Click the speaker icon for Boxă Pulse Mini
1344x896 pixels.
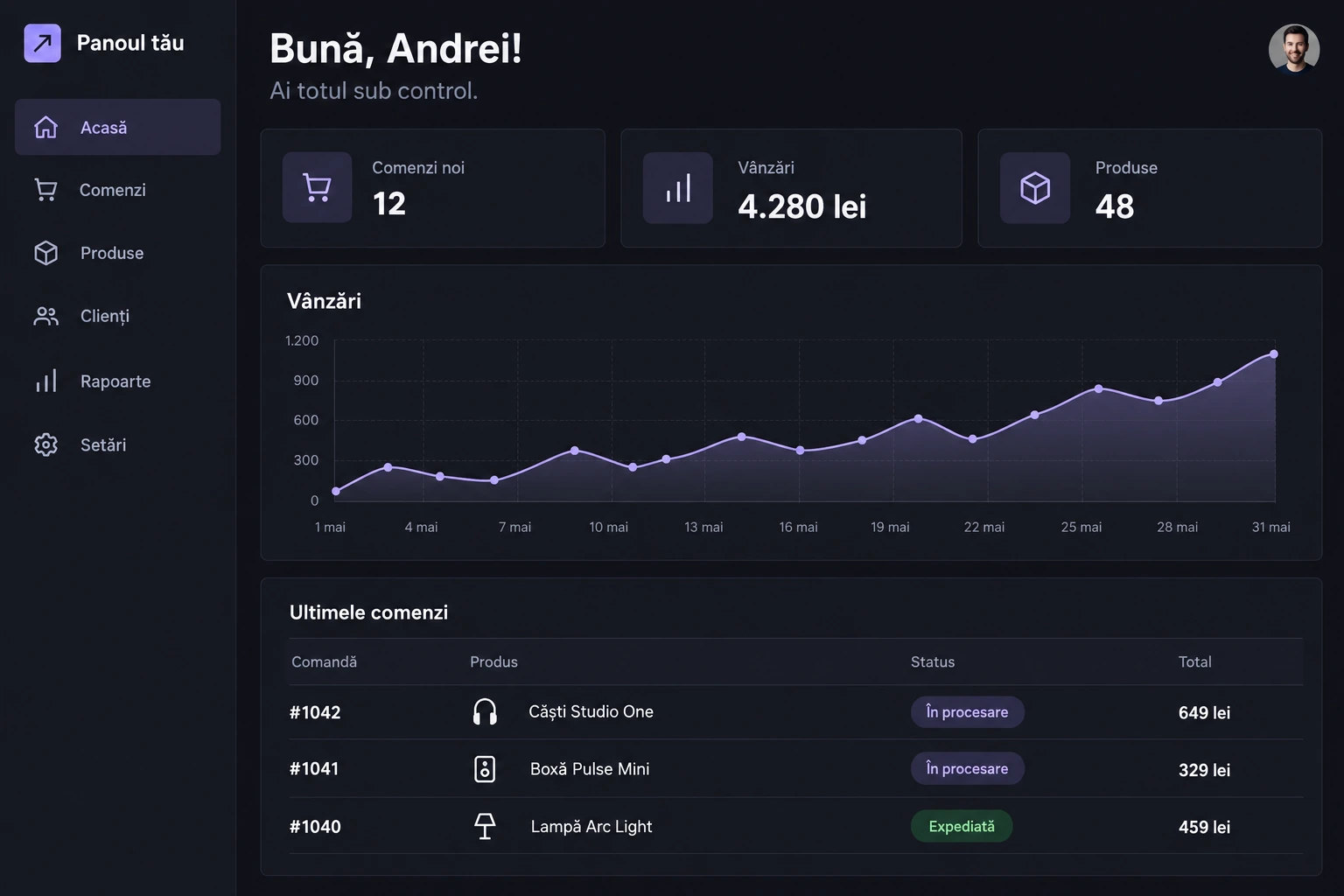coord(485,769)
